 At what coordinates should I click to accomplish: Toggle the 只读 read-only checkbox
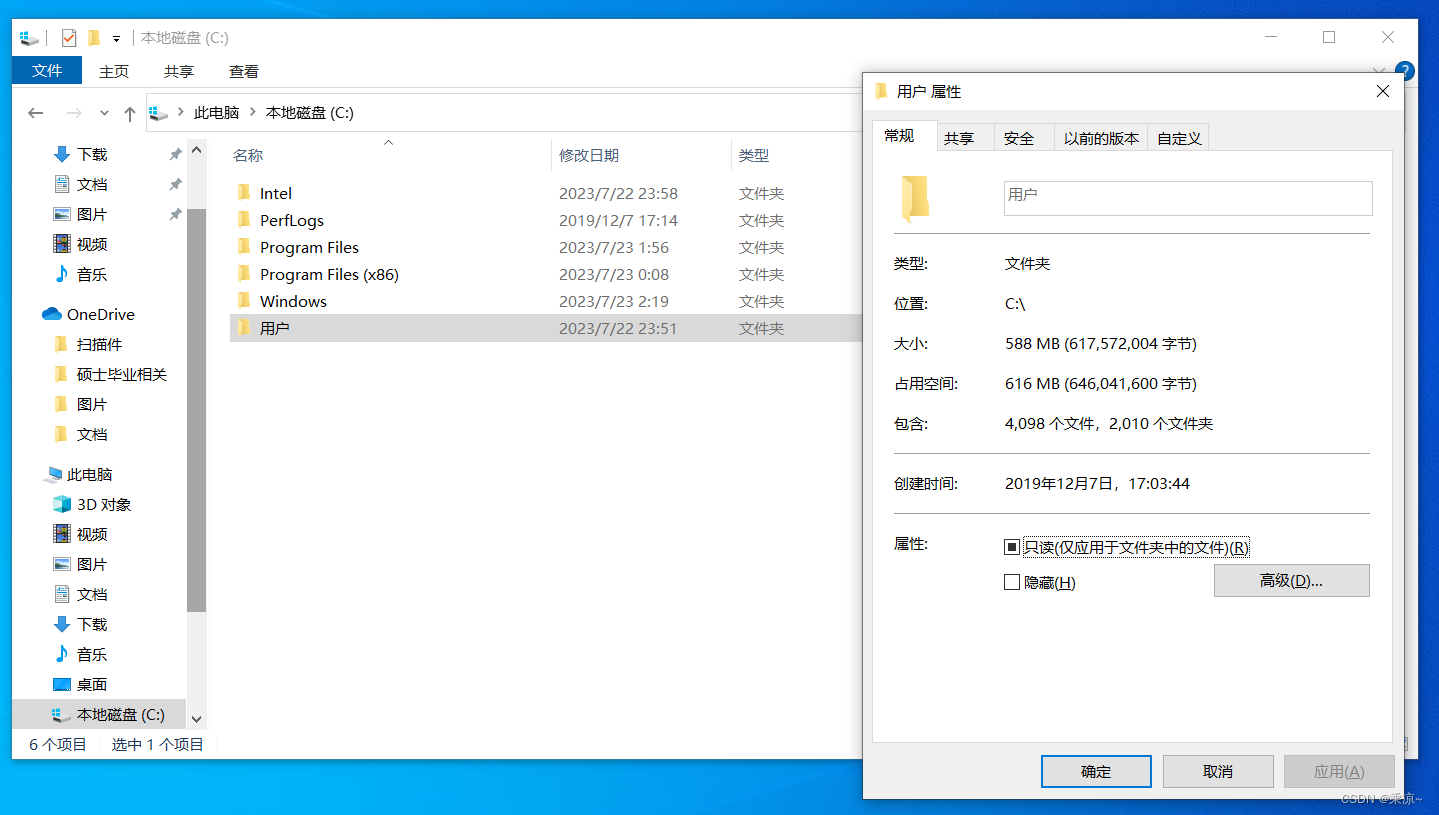tap(1012, 547)
